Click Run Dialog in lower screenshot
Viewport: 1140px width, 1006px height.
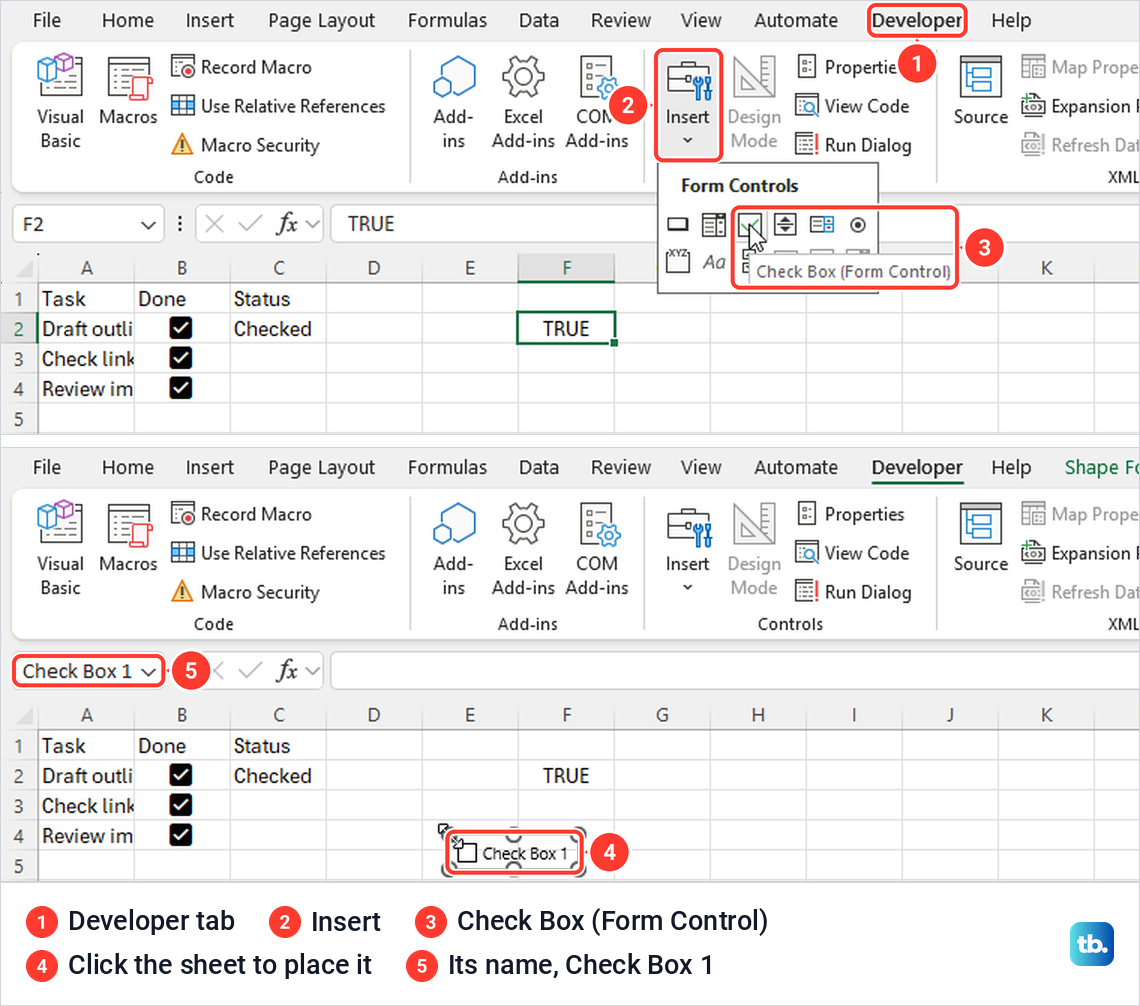(x=854, y=592)
